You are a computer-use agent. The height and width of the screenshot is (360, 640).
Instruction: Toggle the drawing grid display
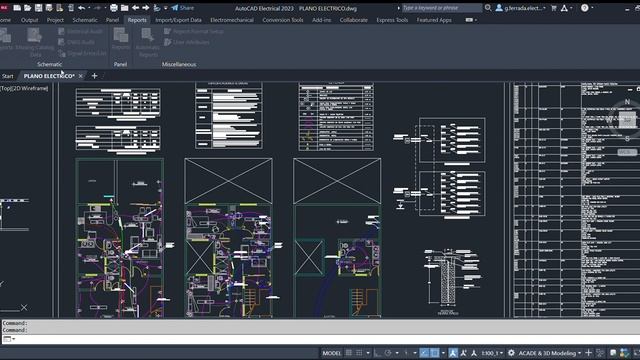click(349, 353)
